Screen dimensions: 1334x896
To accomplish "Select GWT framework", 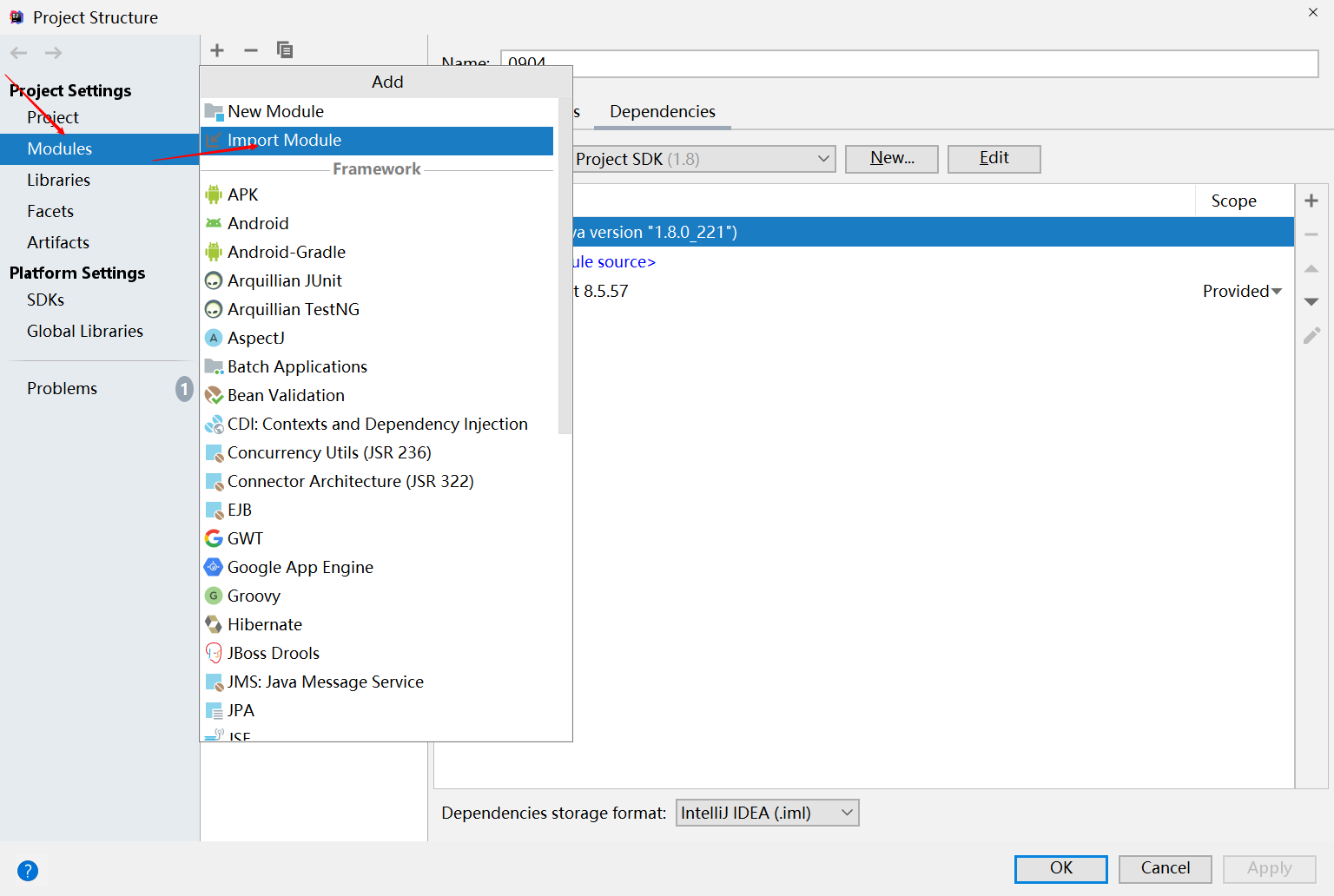I will [377, 538].
